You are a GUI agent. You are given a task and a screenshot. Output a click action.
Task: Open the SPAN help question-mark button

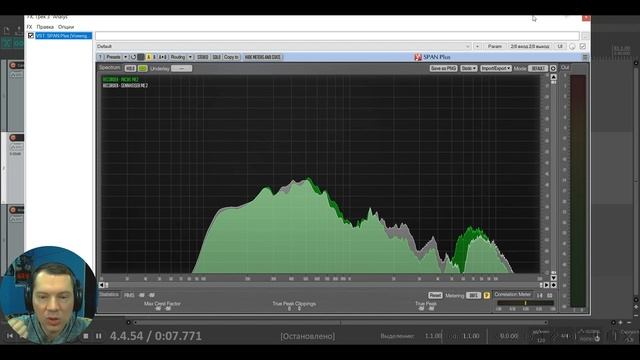100,57
